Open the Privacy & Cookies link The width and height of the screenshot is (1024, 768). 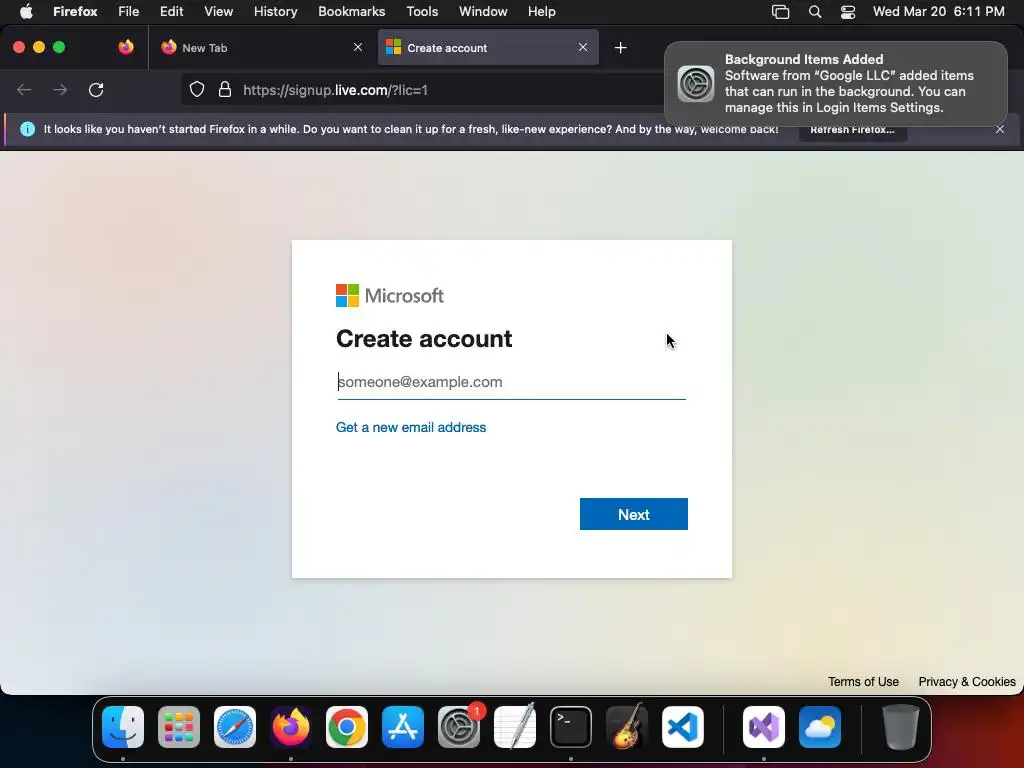pyautogui.click(x=967, y=682)
